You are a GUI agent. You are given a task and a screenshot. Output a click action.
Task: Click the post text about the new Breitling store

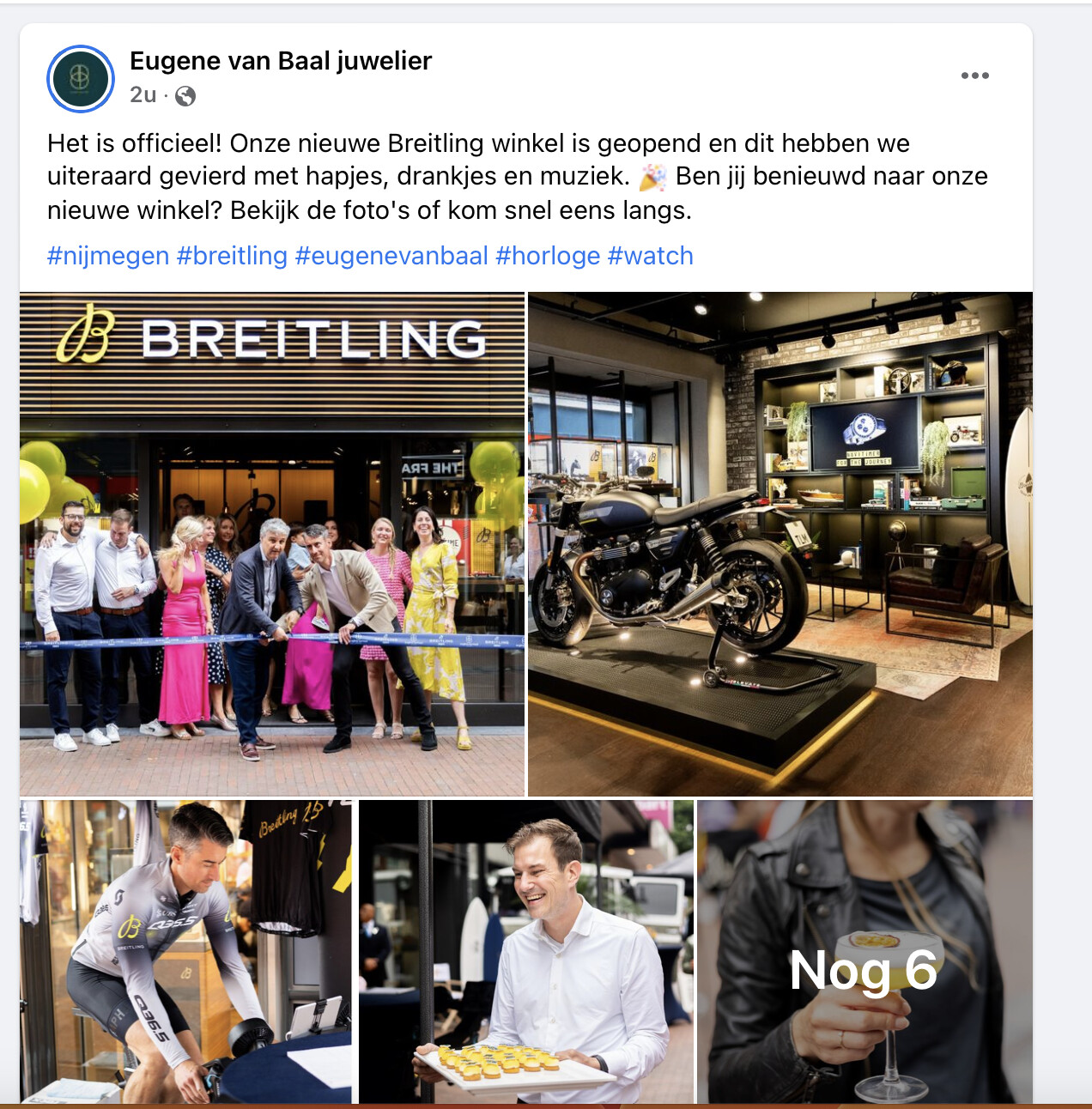point(518,177)
